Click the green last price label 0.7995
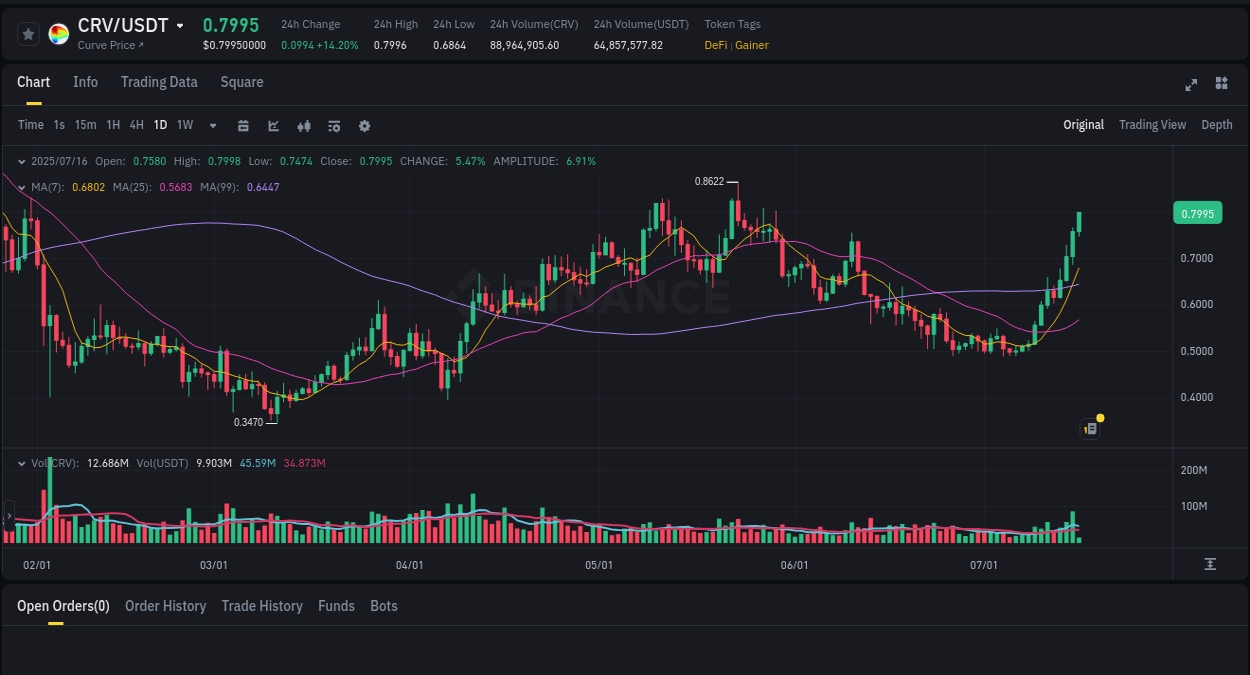This screenshot has width=1250, height=675. point(1197,213)
